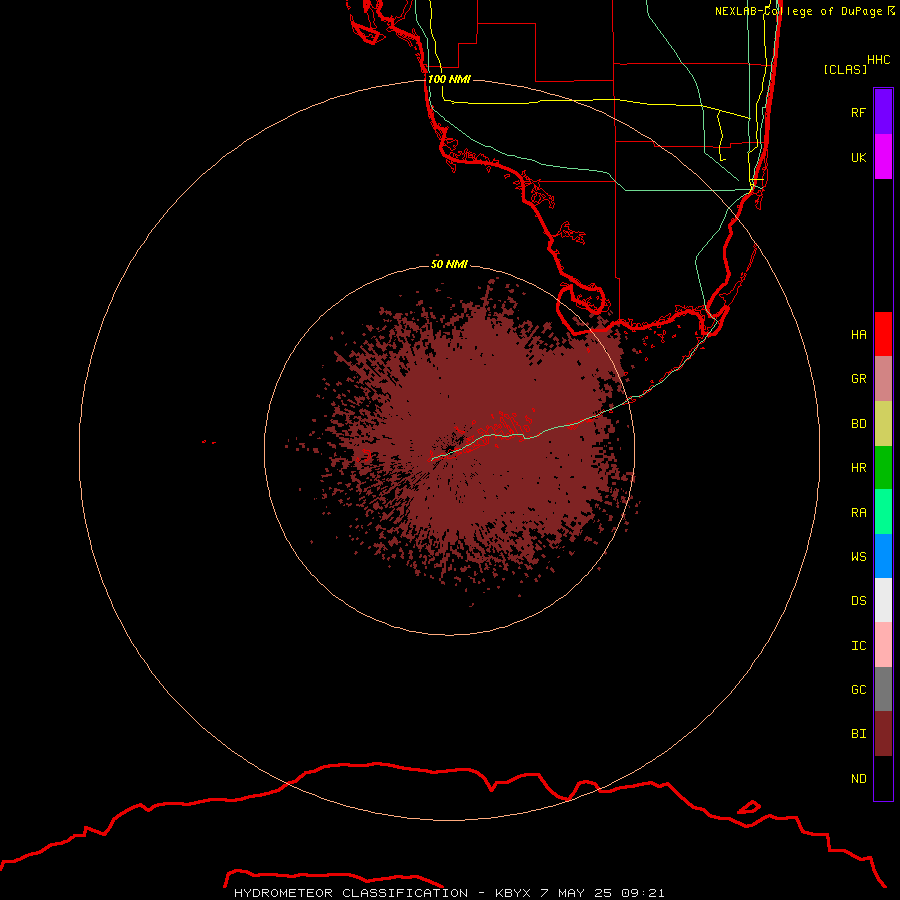Click the BD legend label
The height and width of the screenshot is (900, 900).
[x=858, y=424]
